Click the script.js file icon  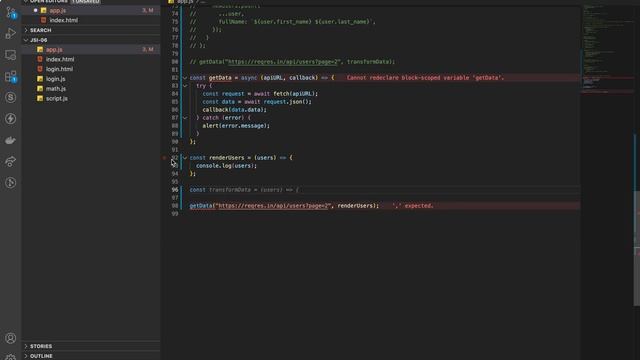tap(40, 98)
